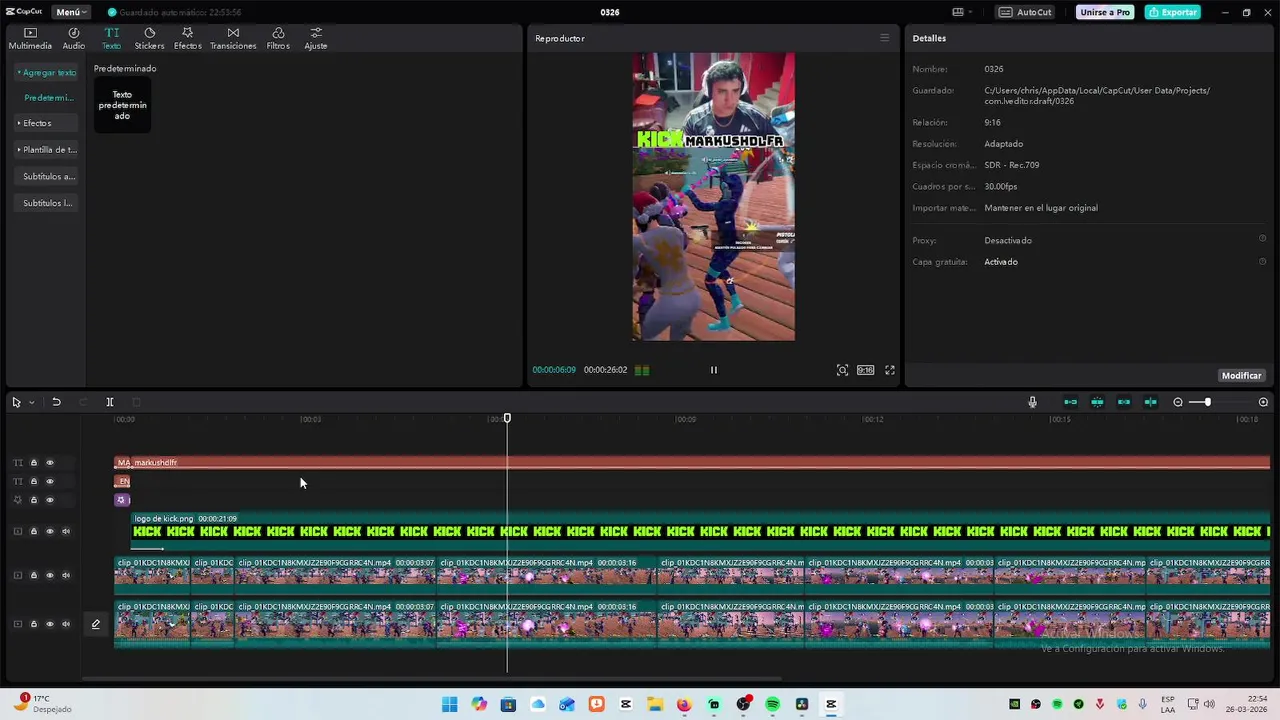The height and width of the screenshot is (720, 1280).
Task: Open the Proxy info icon
Action: 1262,239
